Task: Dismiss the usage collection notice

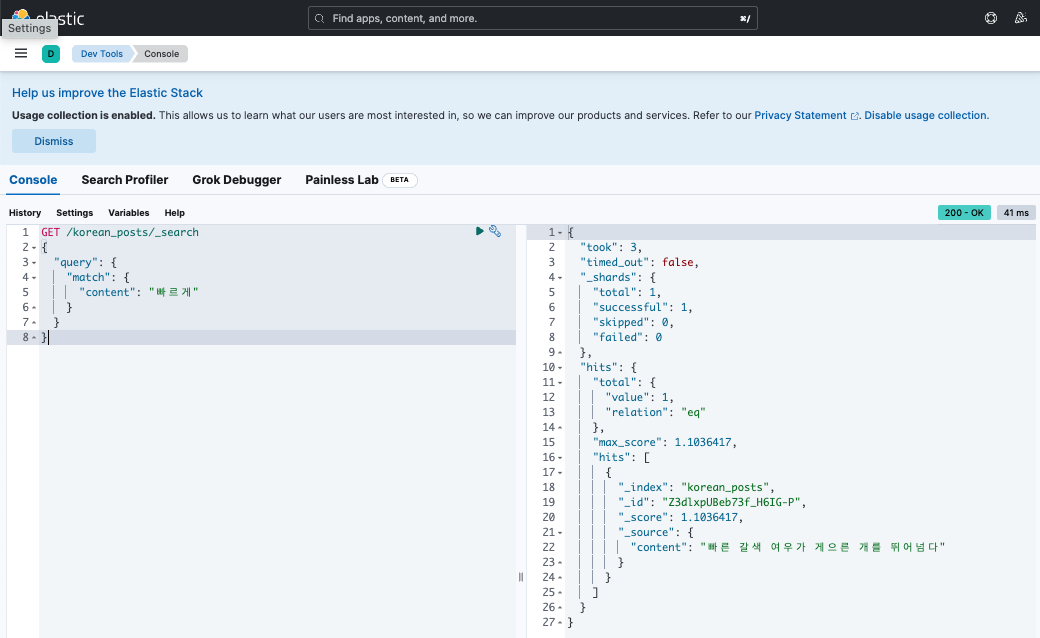Action: click(x=54, y=141)
